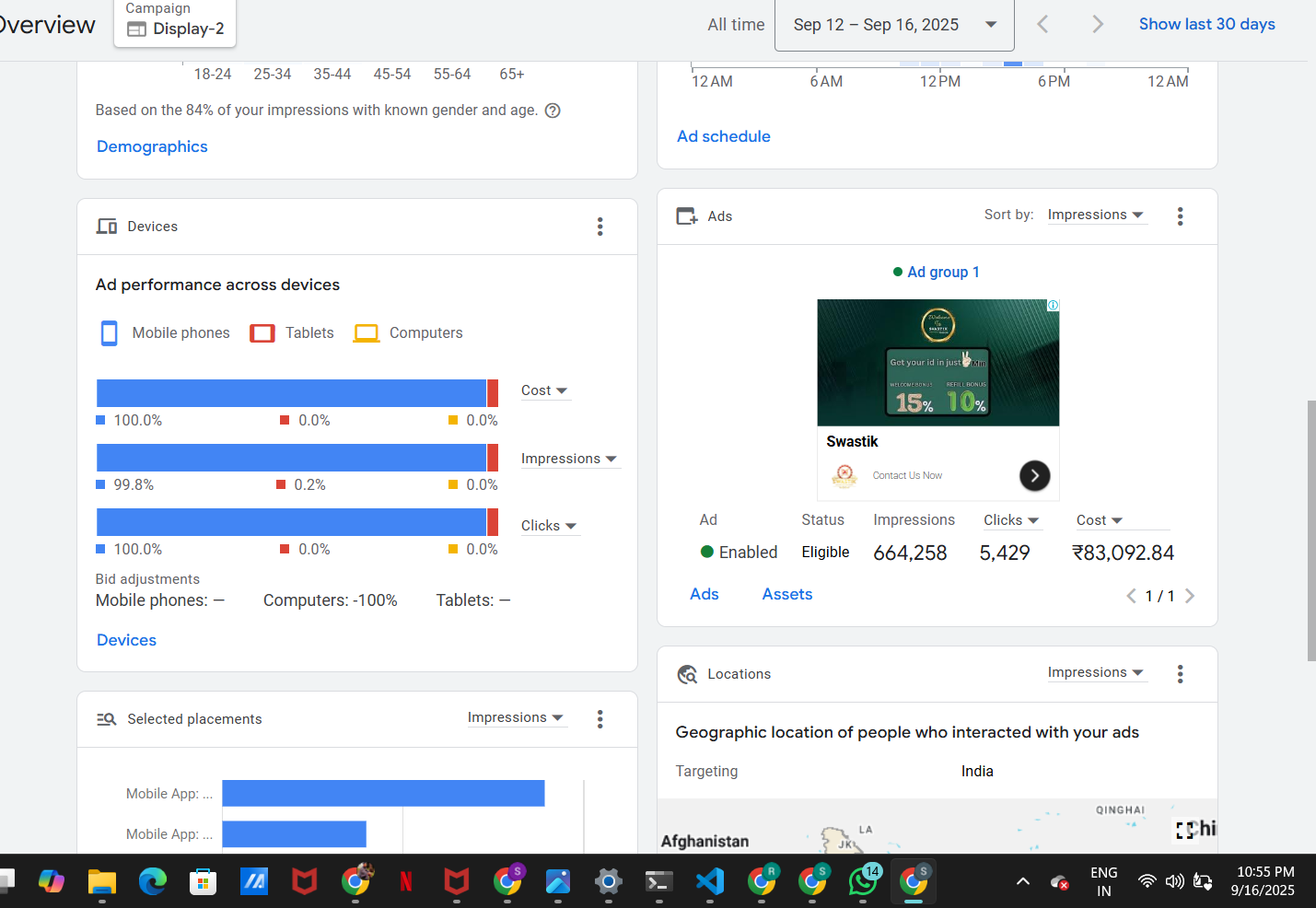Open the Locations card more options menu
This screenshot has width=1316, height=908.
tap(1180, 674)
